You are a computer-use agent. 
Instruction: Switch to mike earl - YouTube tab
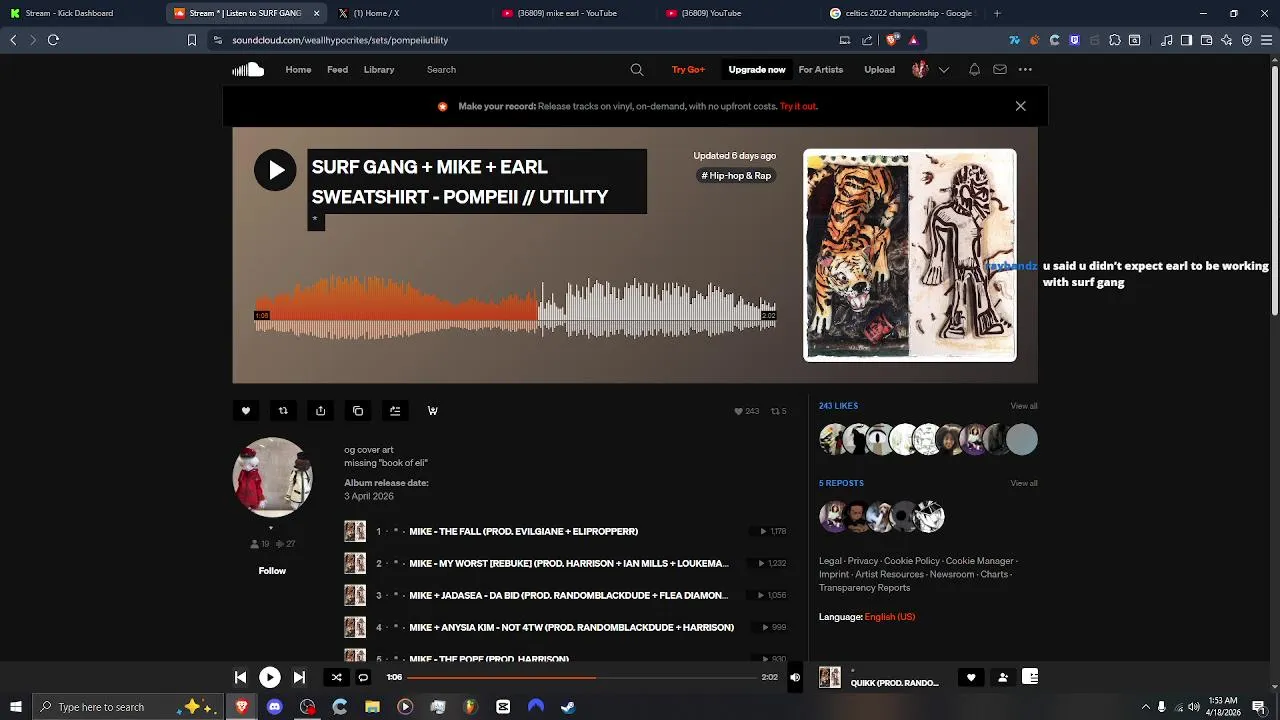(x=573, y=13)
